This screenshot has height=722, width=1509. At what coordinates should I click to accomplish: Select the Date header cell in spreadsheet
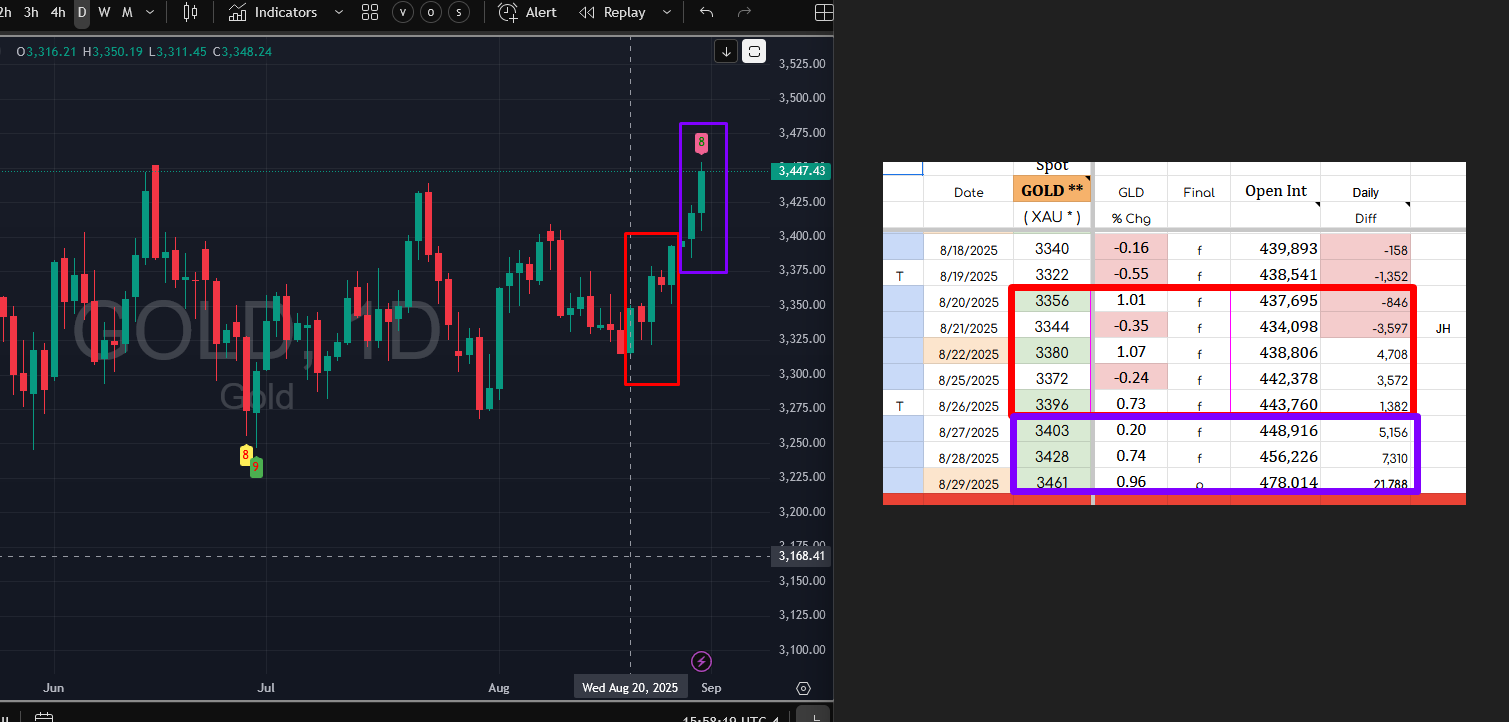point(968,192)
